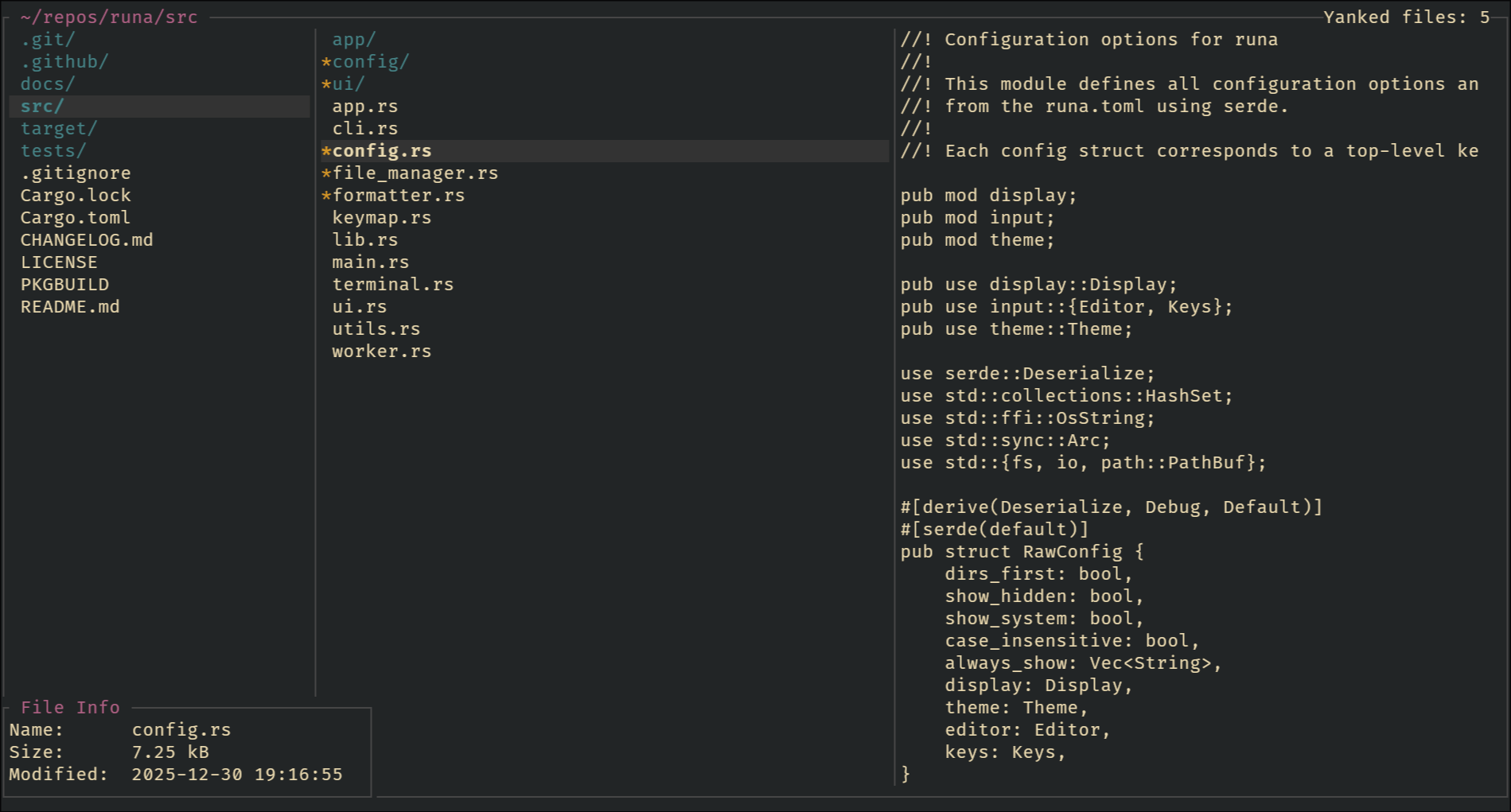The height and width of the screenshot is (812, 1511).
Task: Click the star marker before ui/ folder
Action: click(x=326, y=84)
